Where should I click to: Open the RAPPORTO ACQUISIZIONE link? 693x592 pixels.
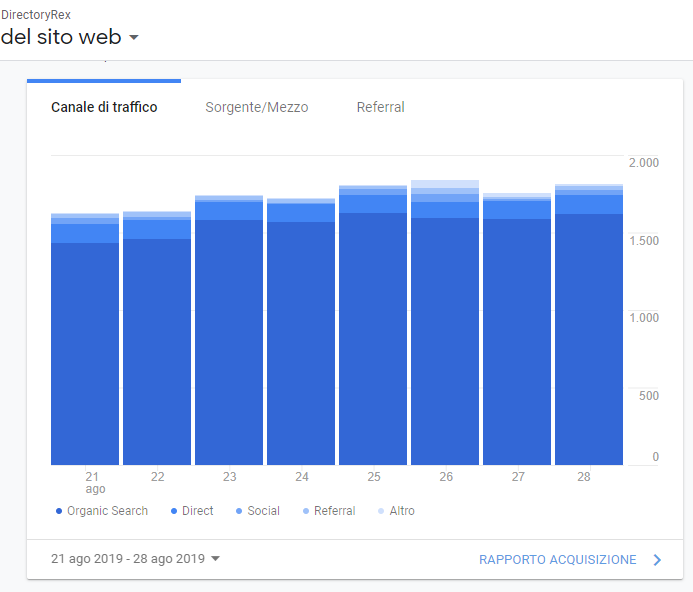(x=558, y=560)
